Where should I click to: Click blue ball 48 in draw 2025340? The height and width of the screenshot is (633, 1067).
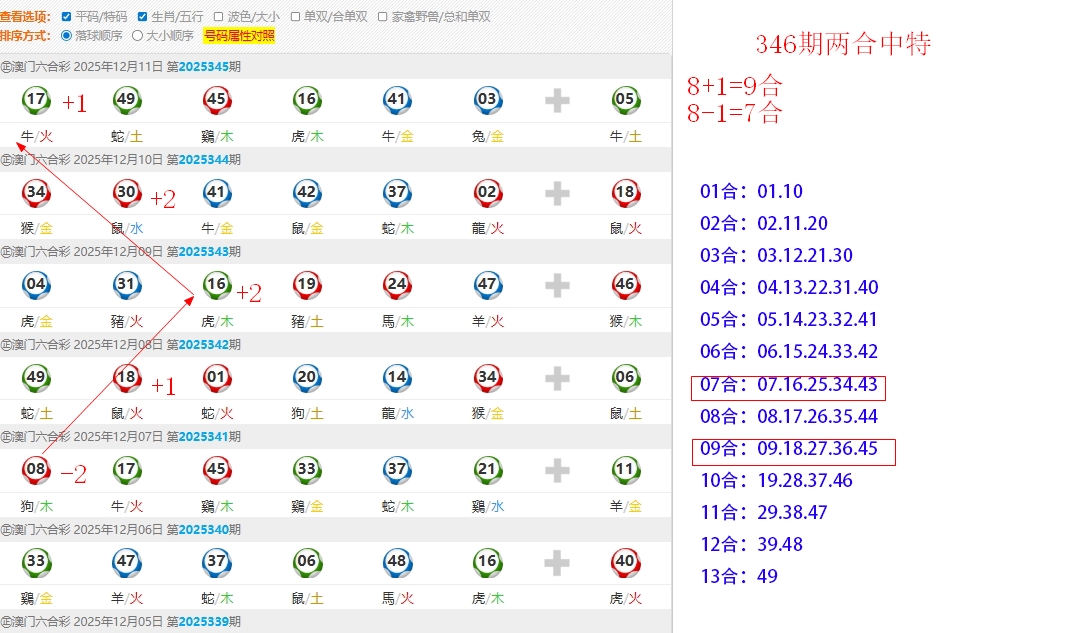pyautogui.click(x=397, y=562)
